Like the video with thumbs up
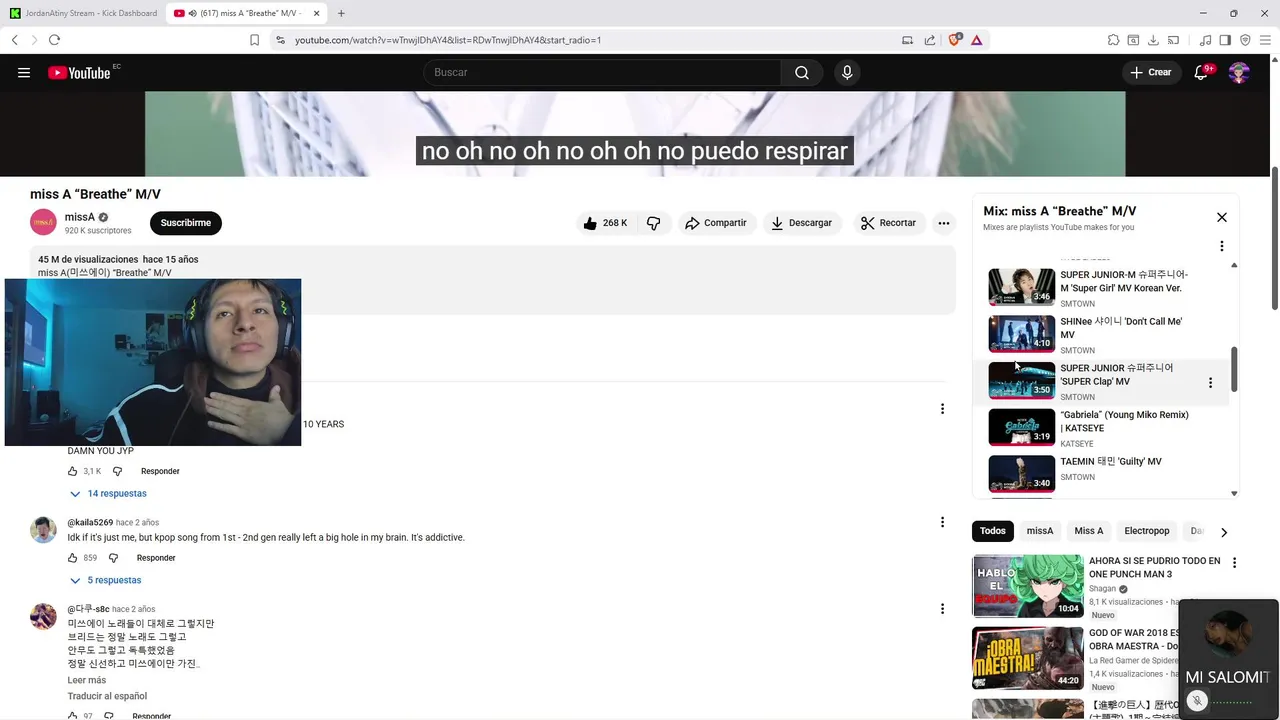 [605, 223]
